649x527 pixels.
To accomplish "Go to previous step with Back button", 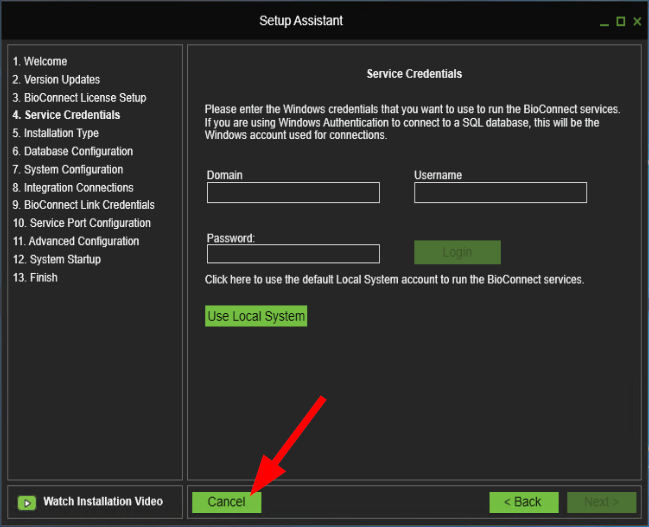I will 523,502.
